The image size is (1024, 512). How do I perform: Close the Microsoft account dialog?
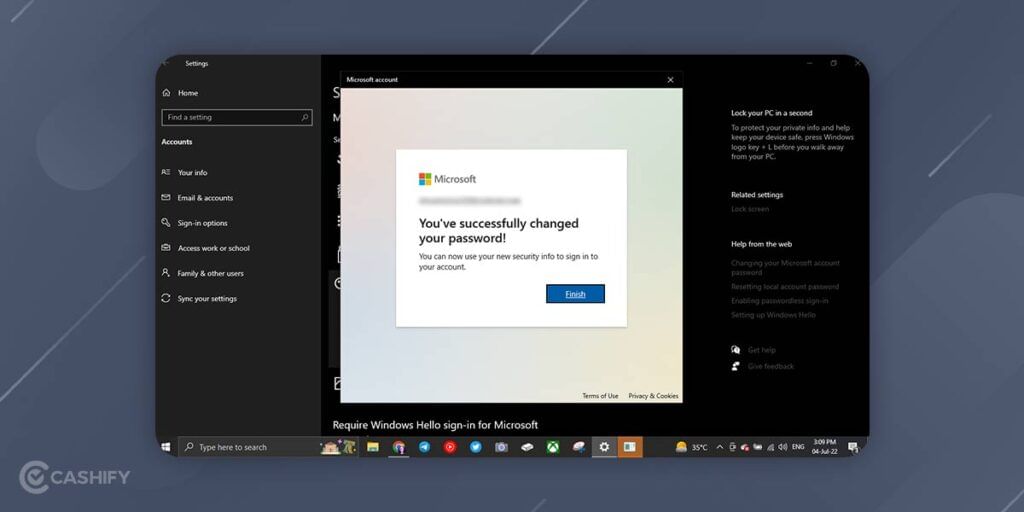(x=670, y=80)
